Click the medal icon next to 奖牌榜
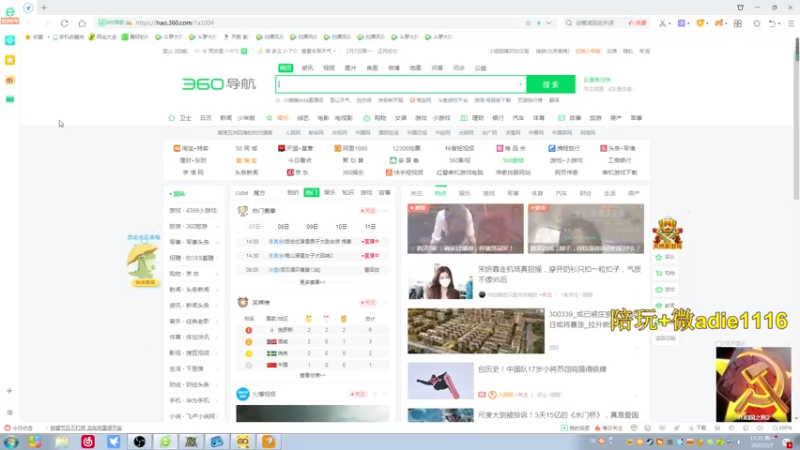The width and height of the screenshot is (800, 450). pyautogui.click(x=243, y=302)
